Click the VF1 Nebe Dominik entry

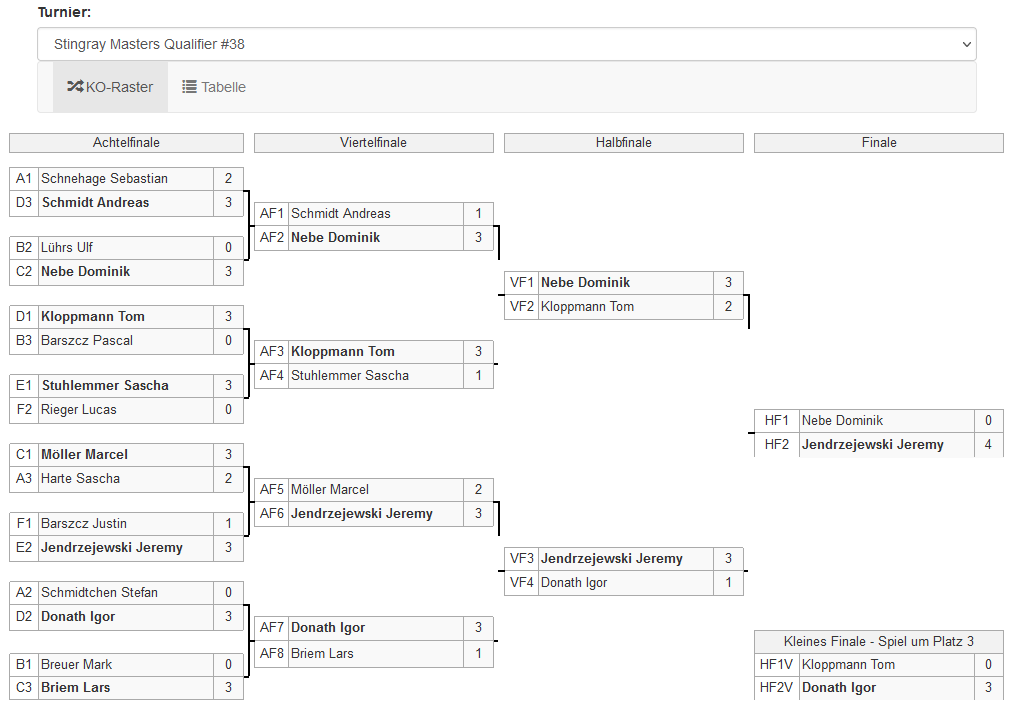[586, 282]
